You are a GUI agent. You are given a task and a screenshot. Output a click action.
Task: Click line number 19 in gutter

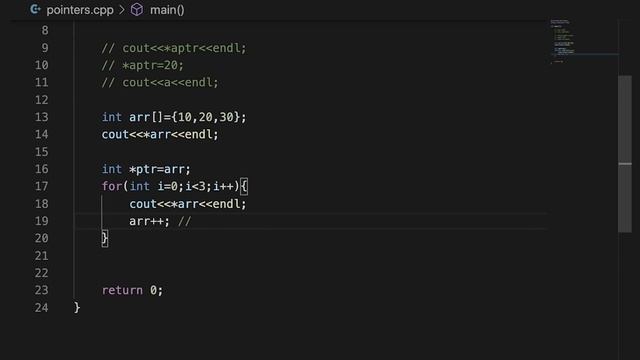[x=42, y=221]
